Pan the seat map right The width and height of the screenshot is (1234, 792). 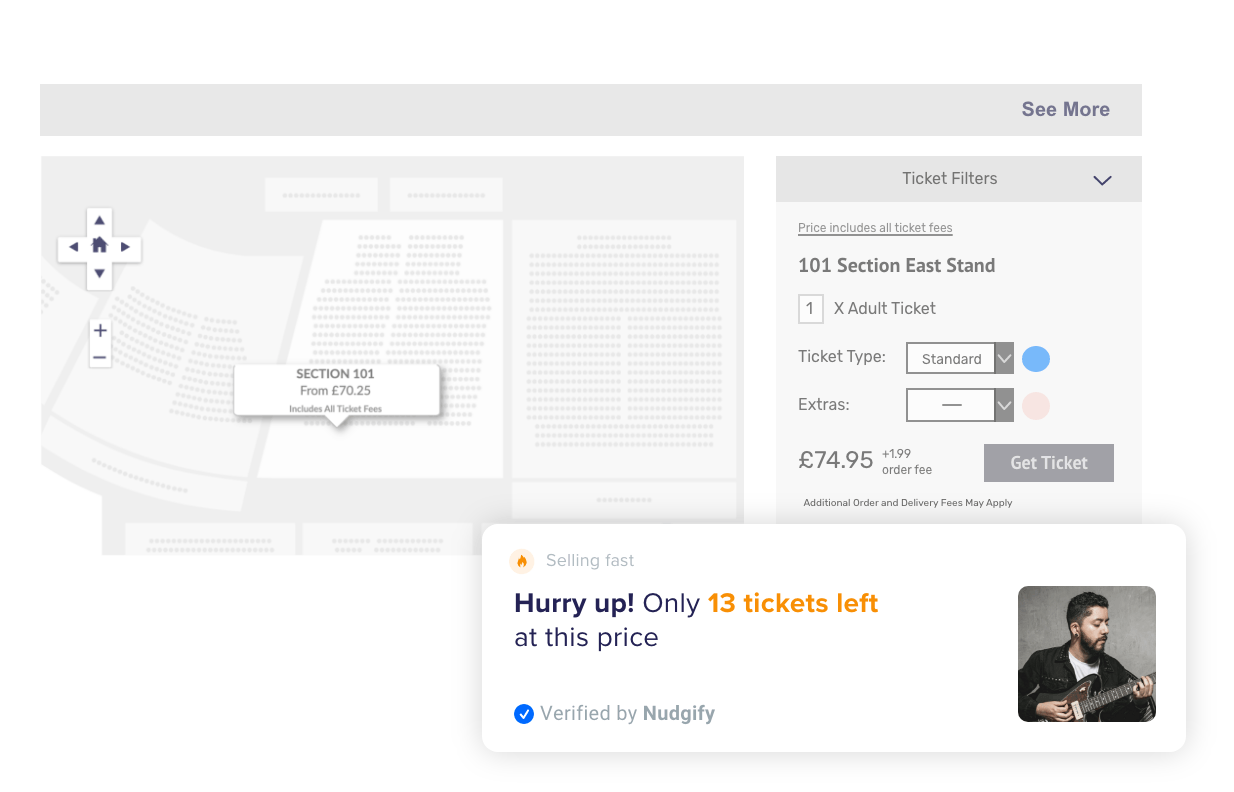(125, 247)
